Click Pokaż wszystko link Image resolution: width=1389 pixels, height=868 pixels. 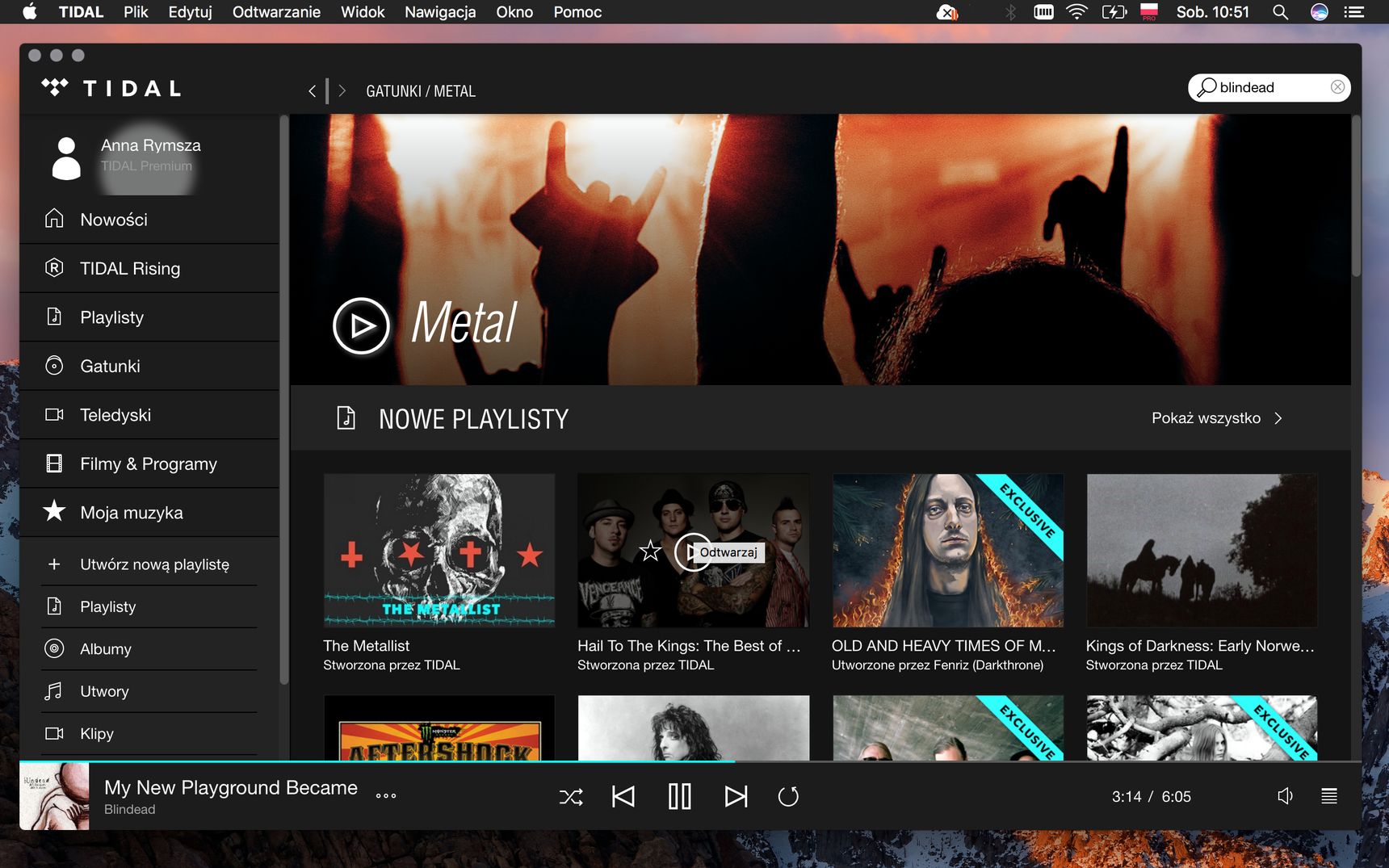(1206, 418)
